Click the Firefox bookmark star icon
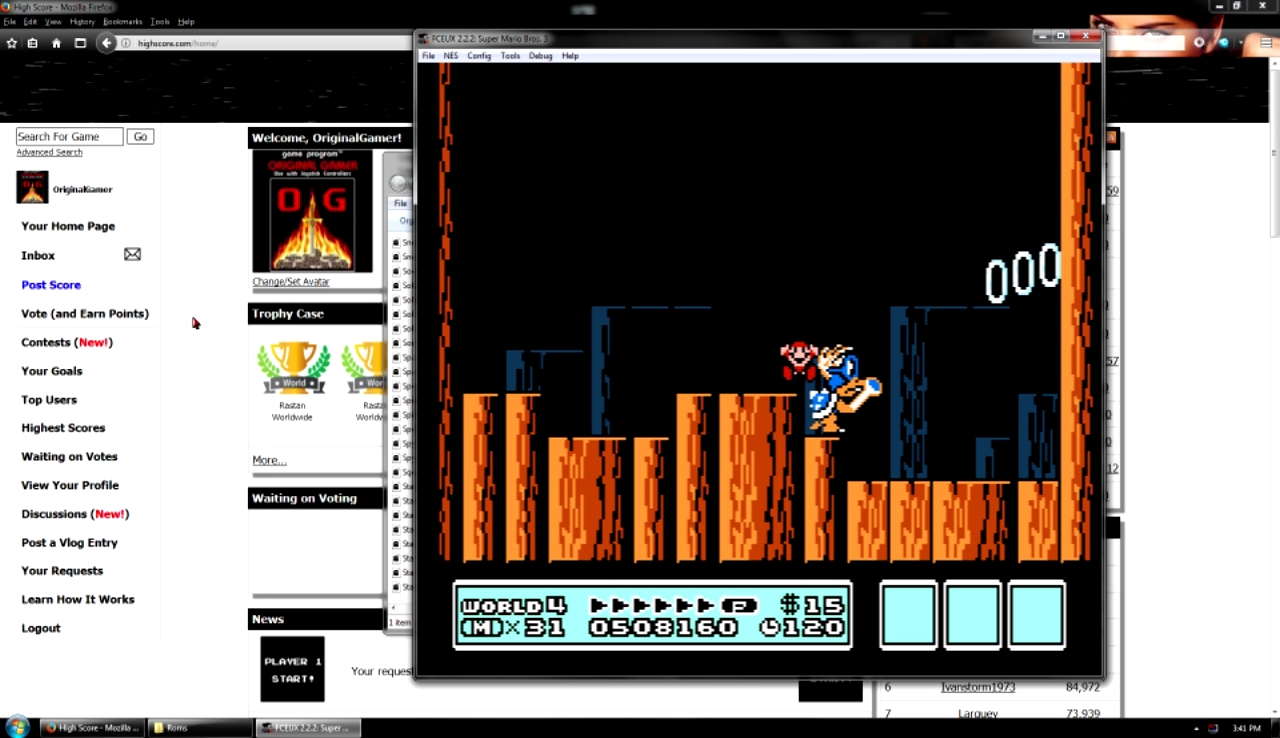The height and width of the screenshot is (738, 1280). (x=12, y=43)
